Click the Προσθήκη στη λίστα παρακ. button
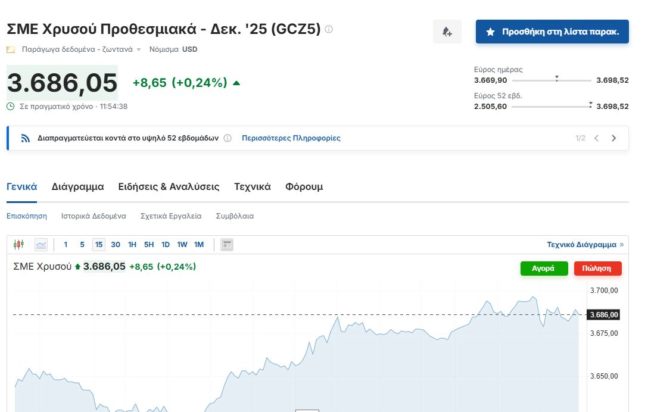The image size is (648, 412). [x=552, y=32]
